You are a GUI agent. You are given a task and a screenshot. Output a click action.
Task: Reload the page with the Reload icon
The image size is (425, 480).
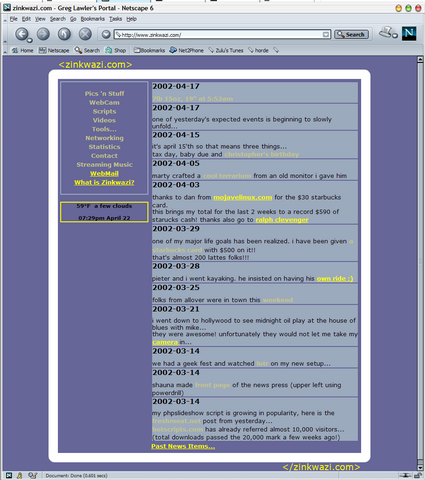[x=64, y=34]
